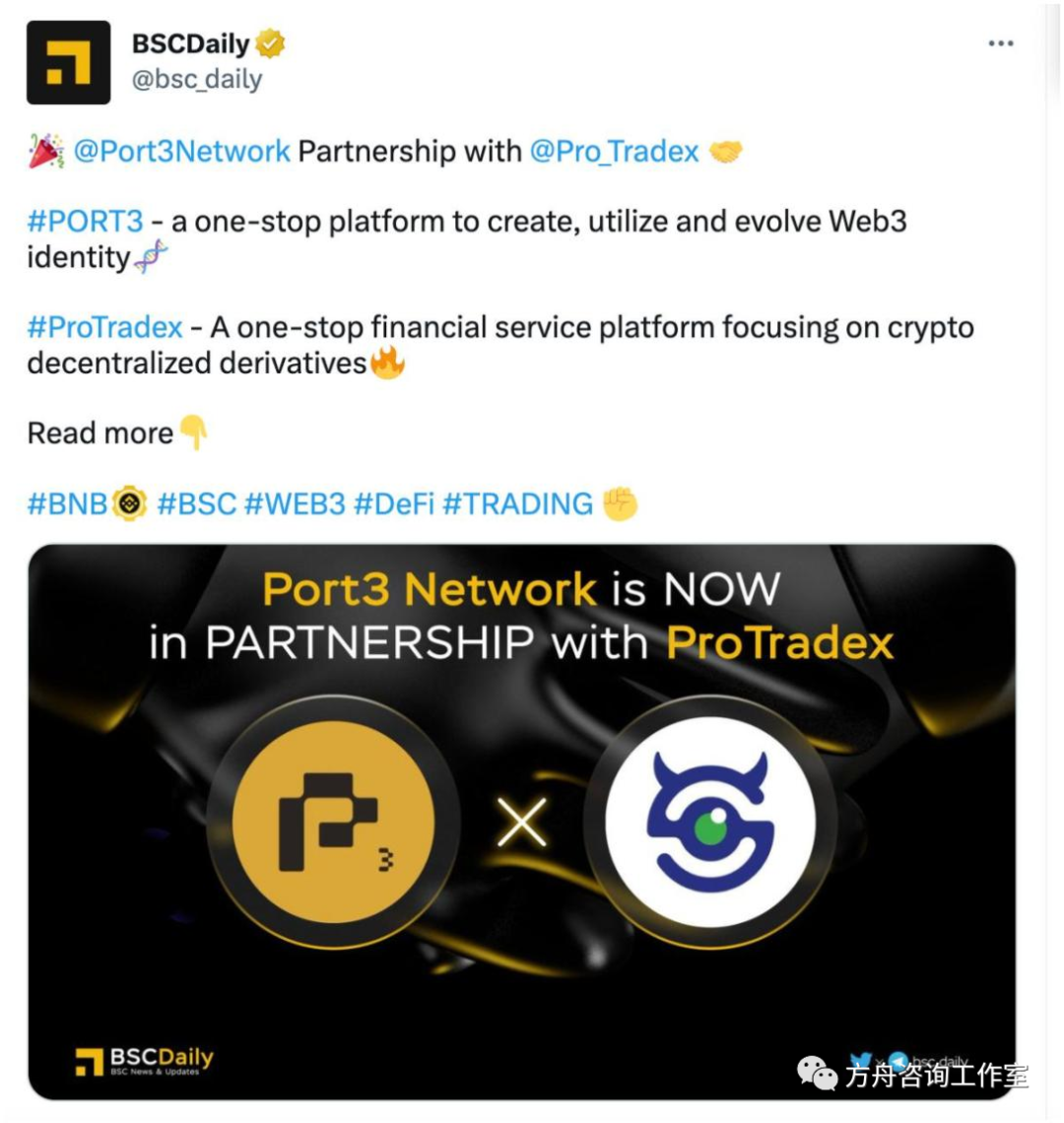Click the BSCDaily logo in the banner's corner
1064x1123 pixels.
pyautogui.click(x=144, y=1061)
